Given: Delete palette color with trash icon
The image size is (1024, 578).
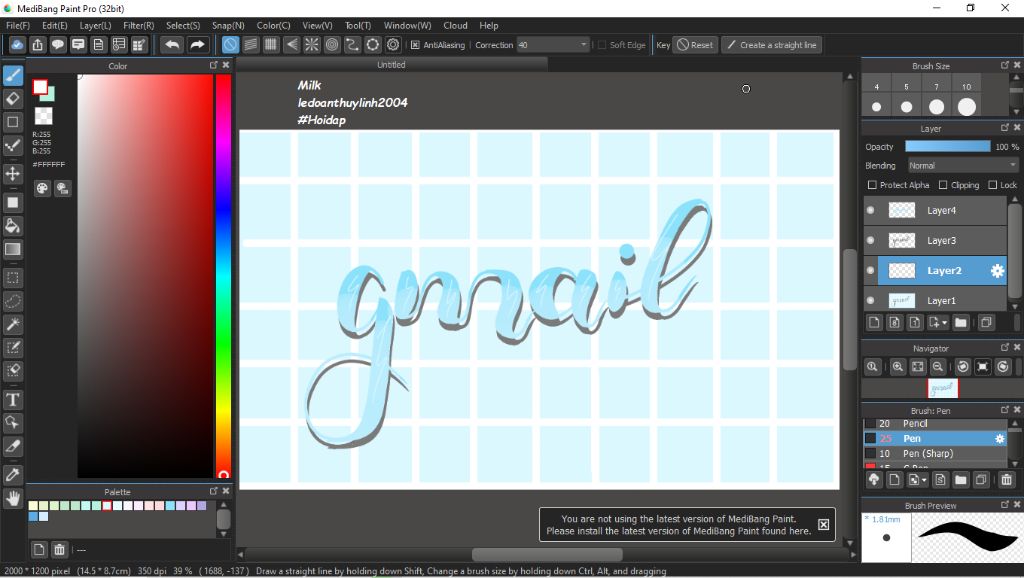Looking at the screenshot, I should [x=59, y=549].
